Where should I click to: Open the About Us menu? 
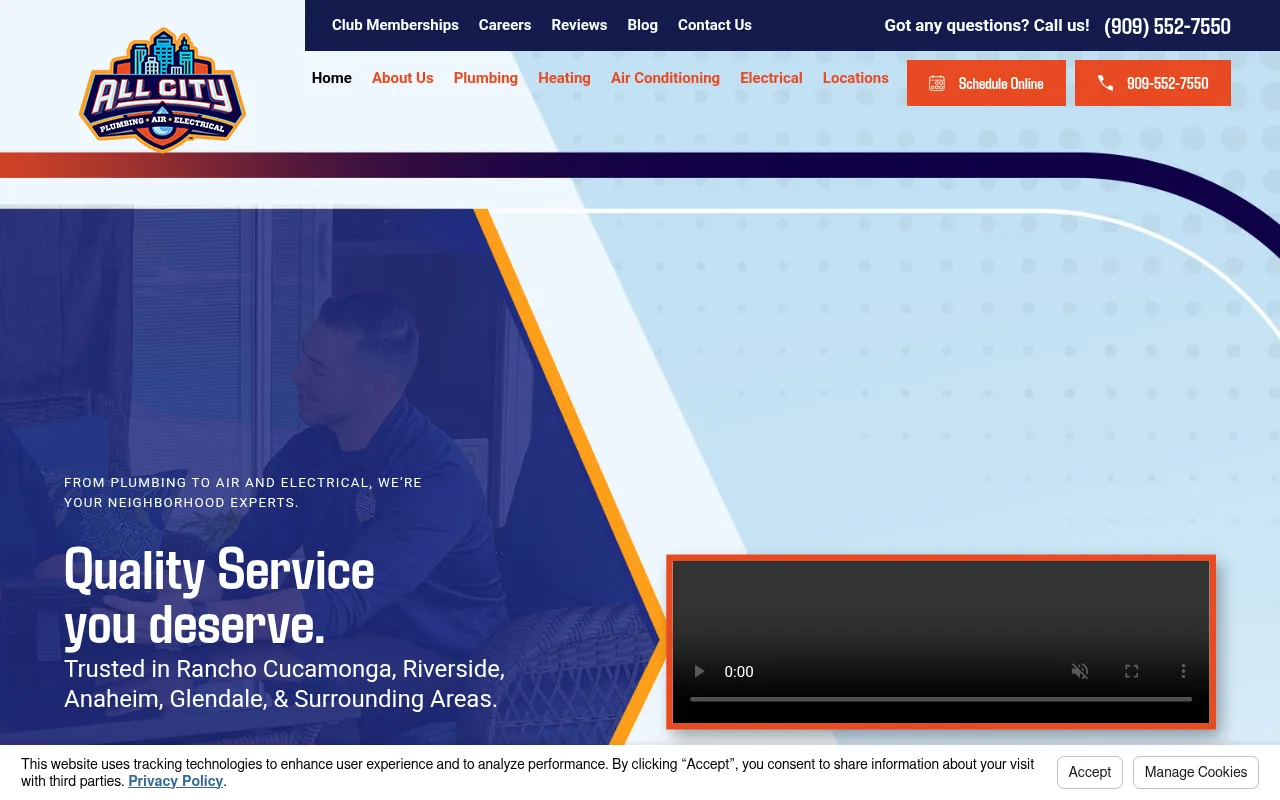click(x=403, y=78)
